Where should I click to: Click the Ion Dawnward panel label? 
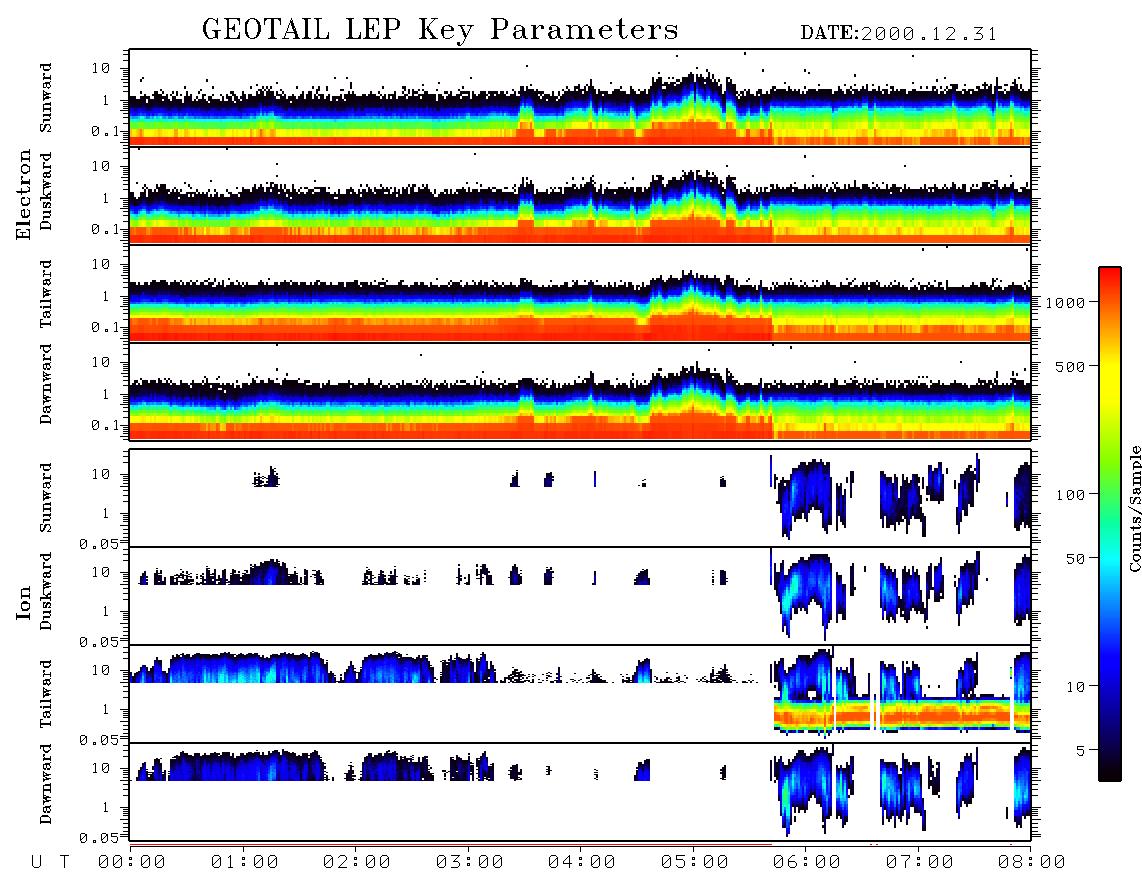click(x=46, y=784)
